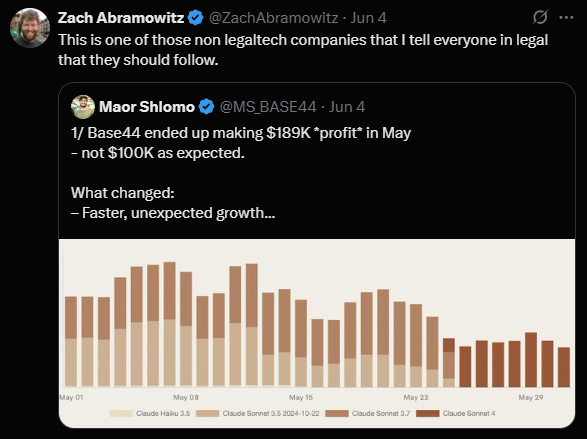Visit the @ZachAbramowitz handle
The image size is (587, 439).
(x=274, y=18)
